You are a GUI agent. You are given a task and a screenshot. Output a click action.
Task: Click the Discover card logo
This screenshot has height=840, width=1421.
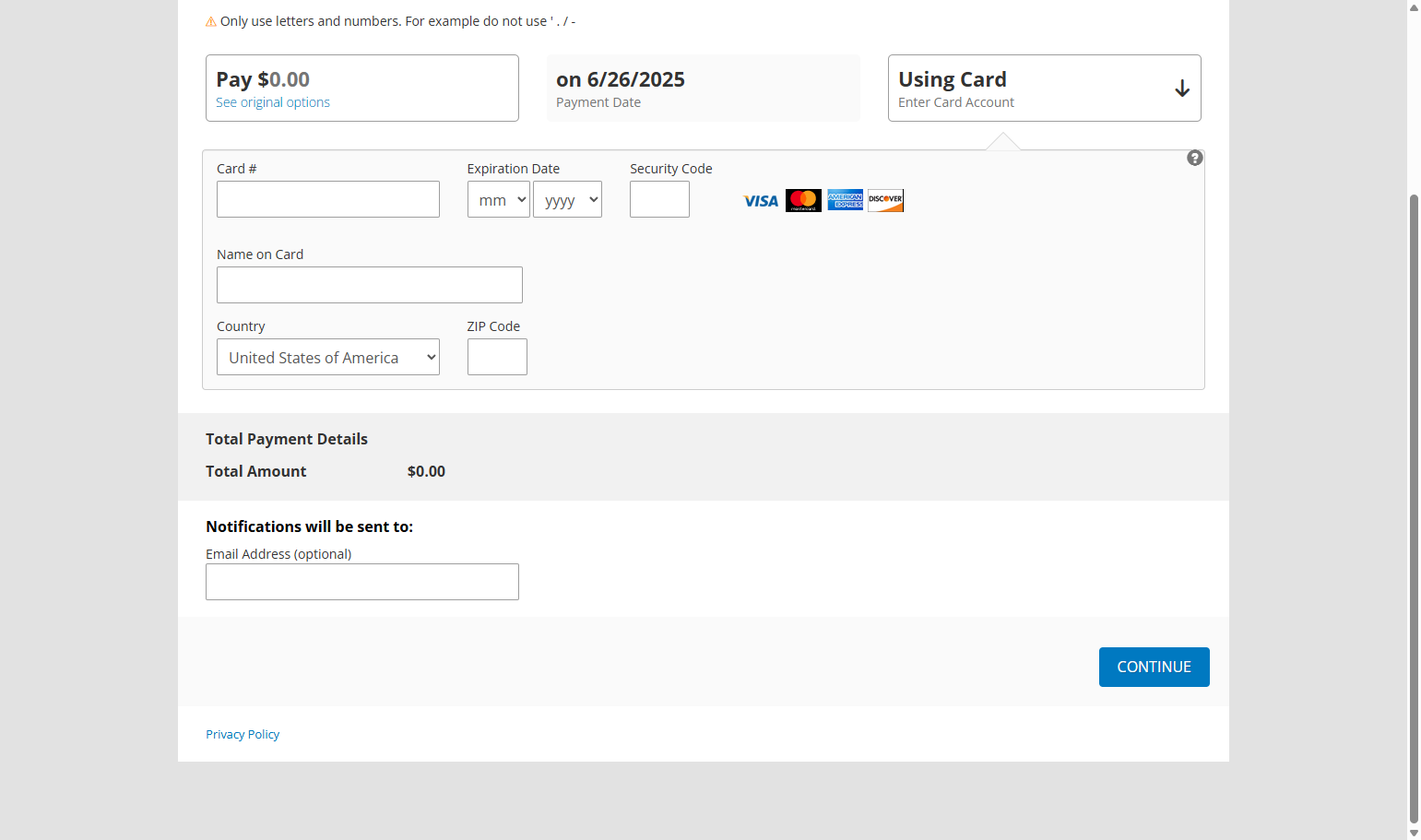[885, 200]
